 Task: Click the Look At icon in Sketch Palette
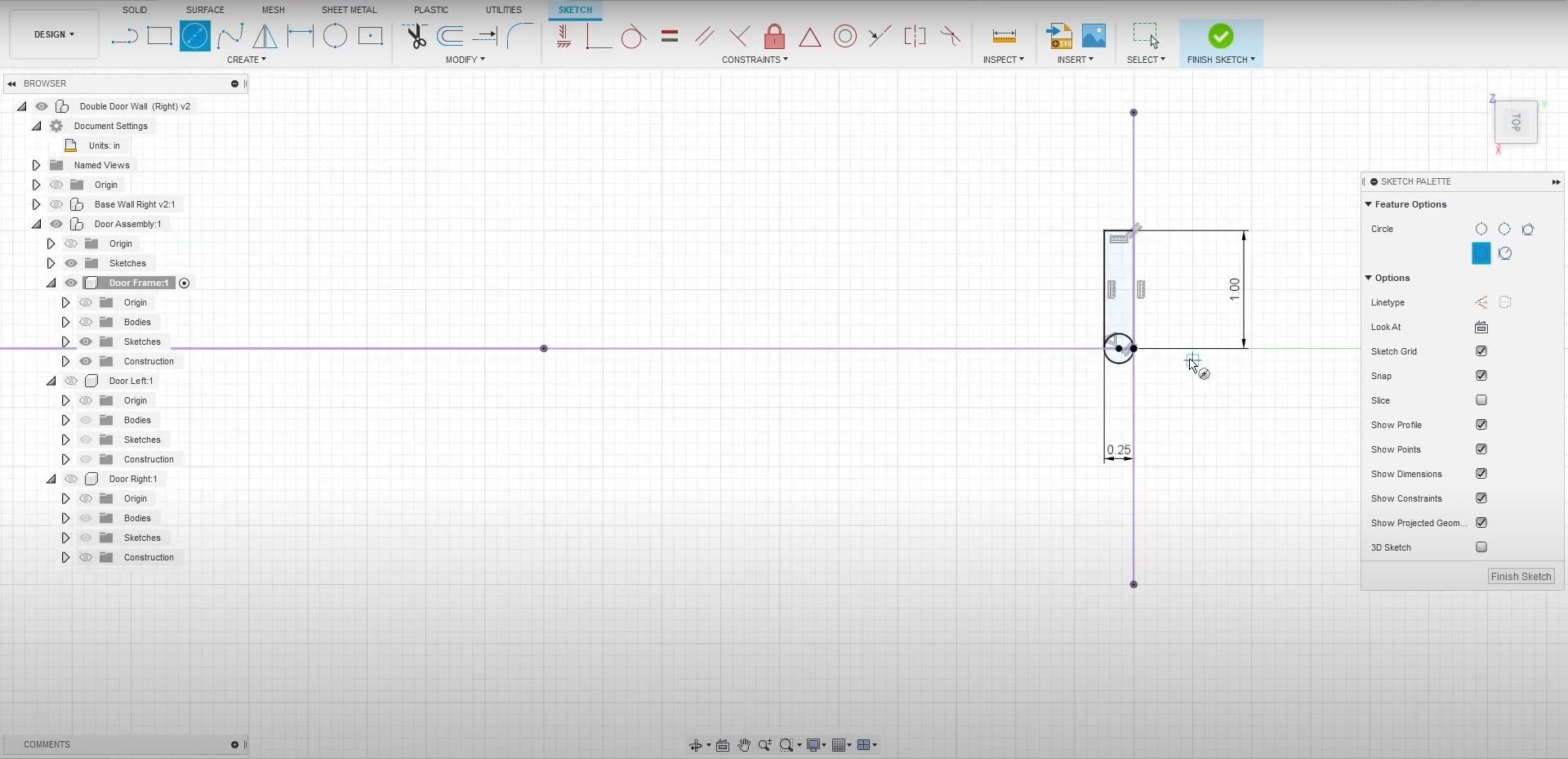(1481, 327)
